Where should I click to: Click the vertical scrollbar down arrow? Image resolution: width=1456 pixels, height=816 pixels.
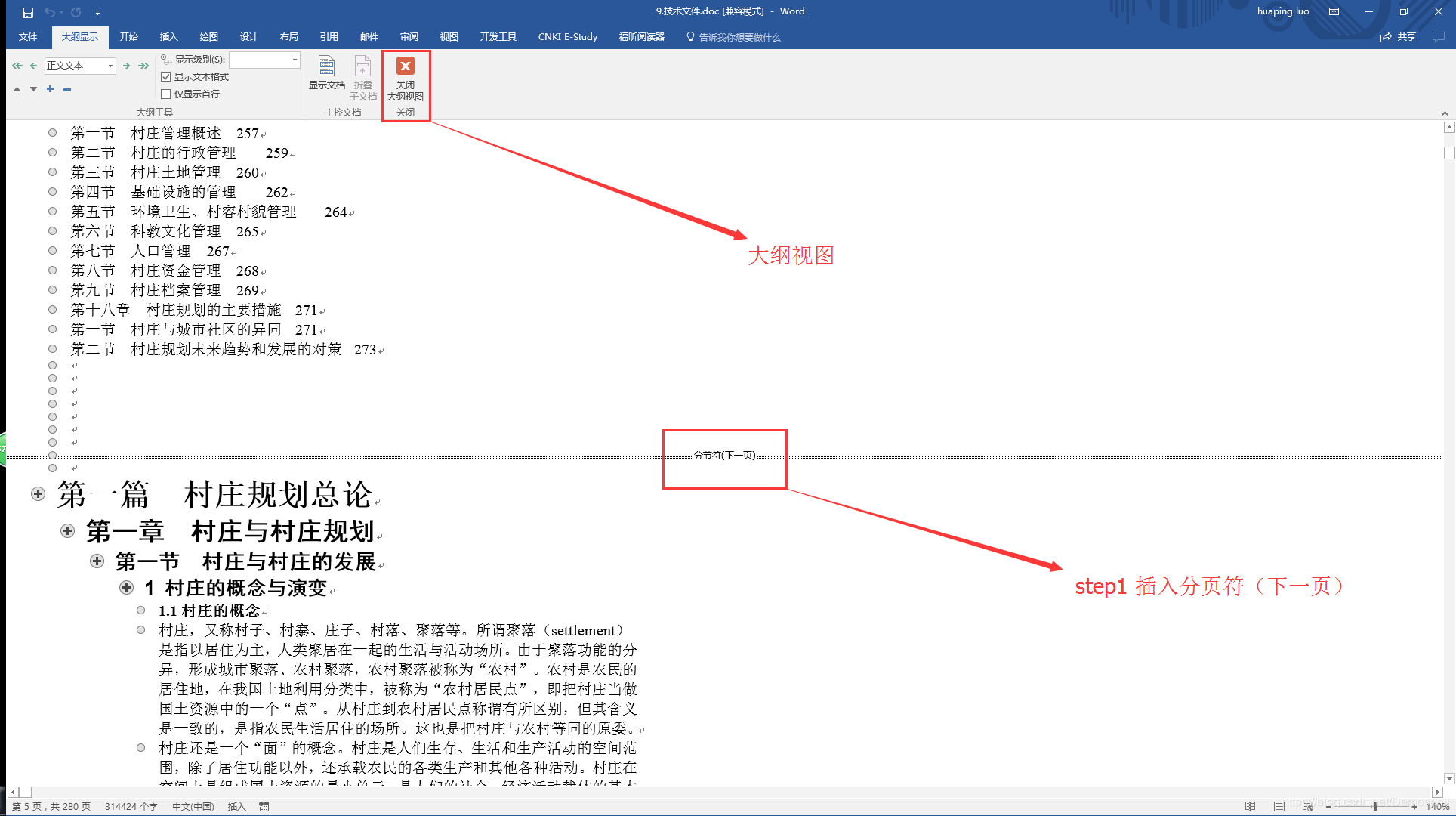pos(1449,778)
